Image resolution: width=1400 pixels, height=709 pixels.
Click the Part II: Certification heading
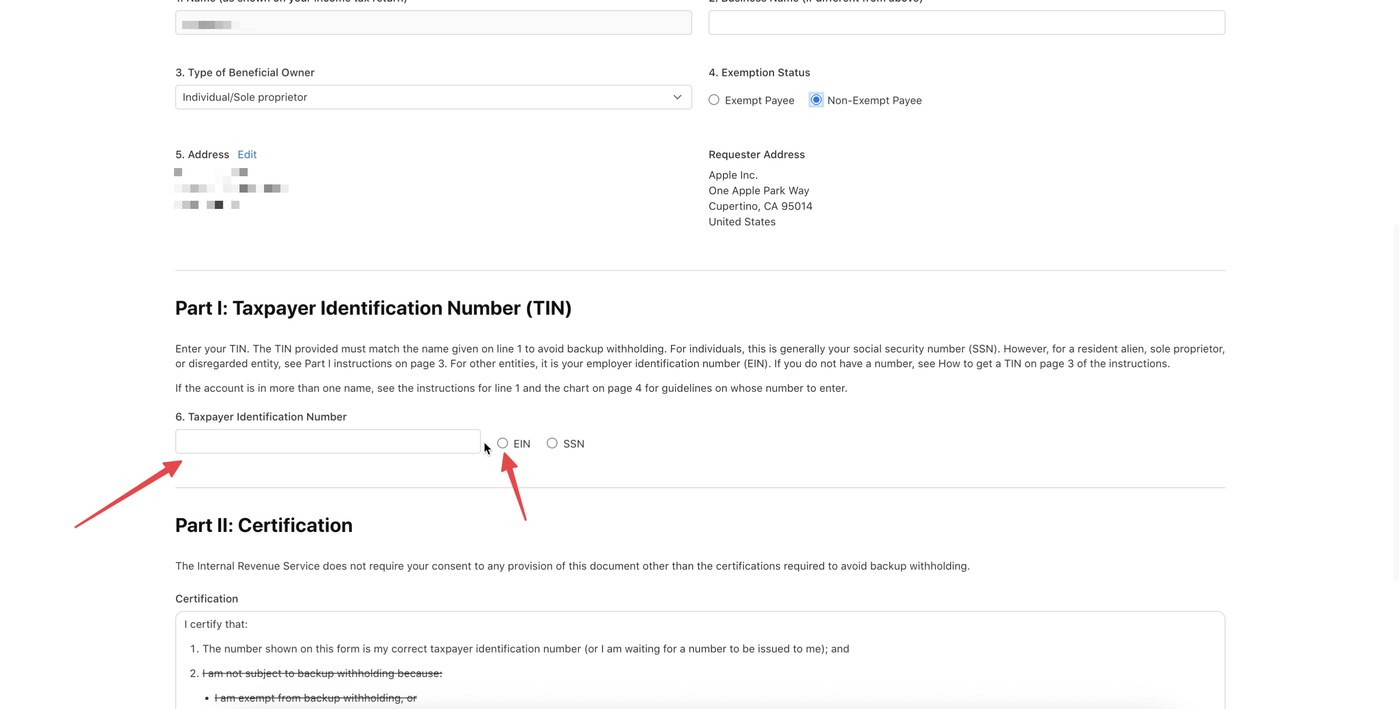pyautogui.click(x=264, y=525)
